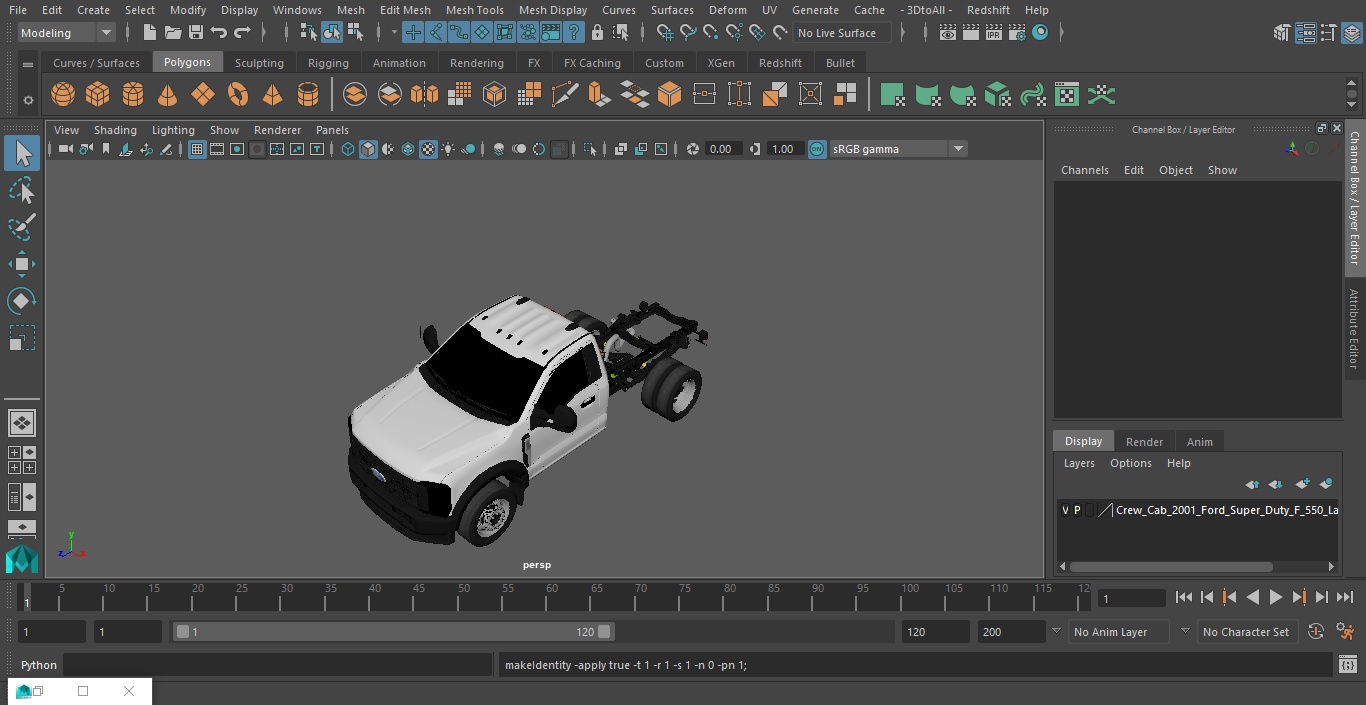The width and height of the screenshot is (1366, 705).
Task: Click the time range slider bar
Action: pyautogui.click(x=394, y=632)
